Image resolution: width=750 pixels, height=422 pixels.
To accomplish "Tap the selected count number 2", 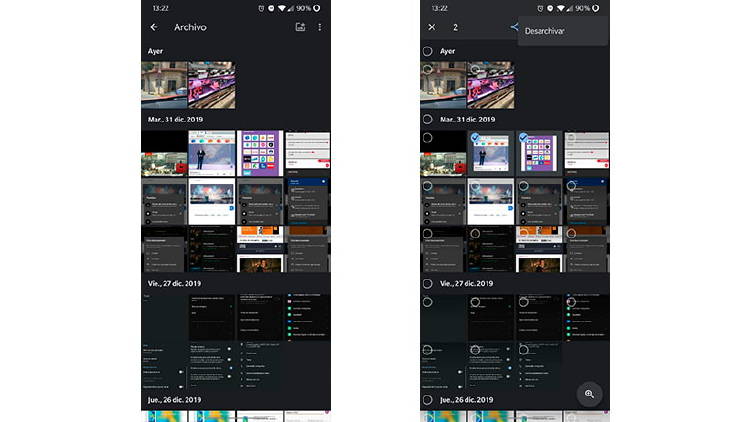I will click(455, 27).
